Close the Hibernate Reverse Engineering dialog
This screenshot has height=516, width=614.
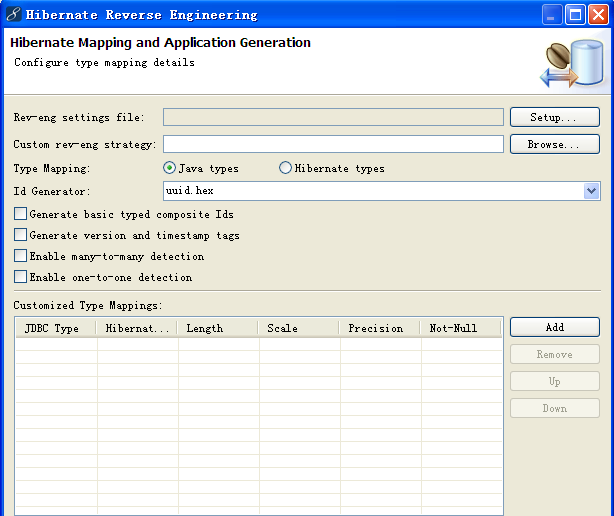pos(598,15)
